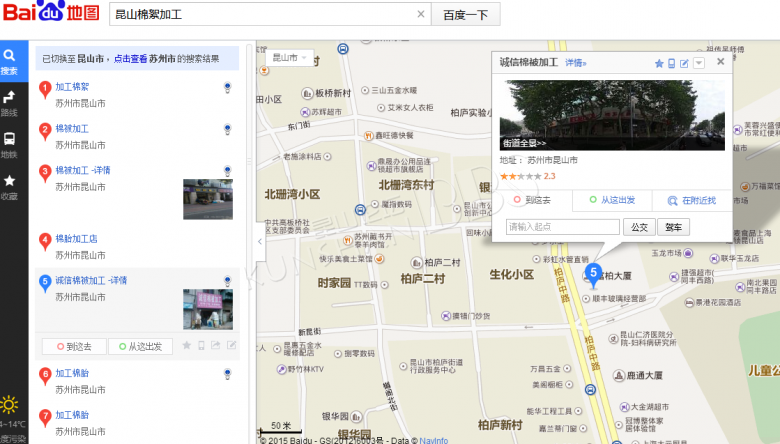Click blue marker 5 in results list
Image resolution: width=780 pixels, height=444 pixels.
pyautogui.click(x=45, y=284)
